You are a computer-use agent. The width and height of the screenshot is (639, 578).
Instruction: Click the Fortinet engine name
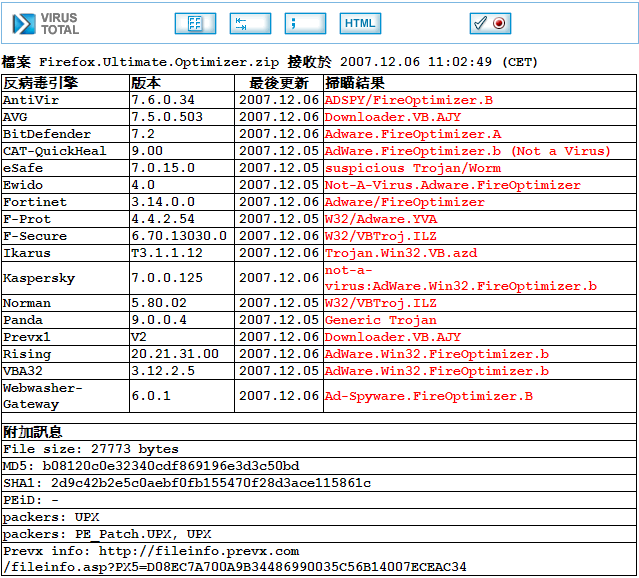click(x=35, y=202)
